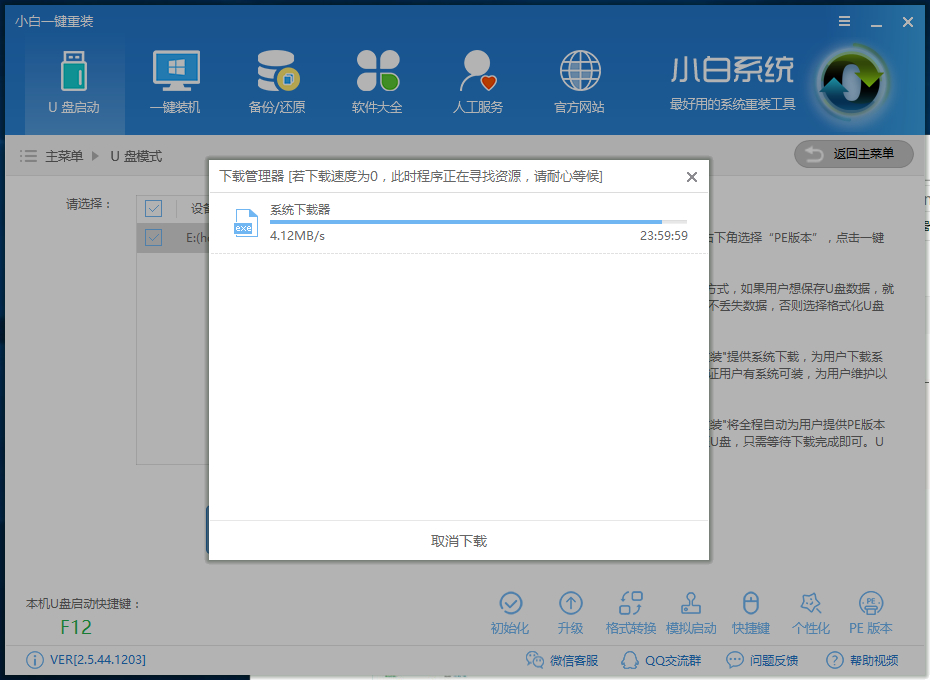This screenshot has height=680, width=930.
Task: Open the 快捷键 hotkey list
Action: 751,610
